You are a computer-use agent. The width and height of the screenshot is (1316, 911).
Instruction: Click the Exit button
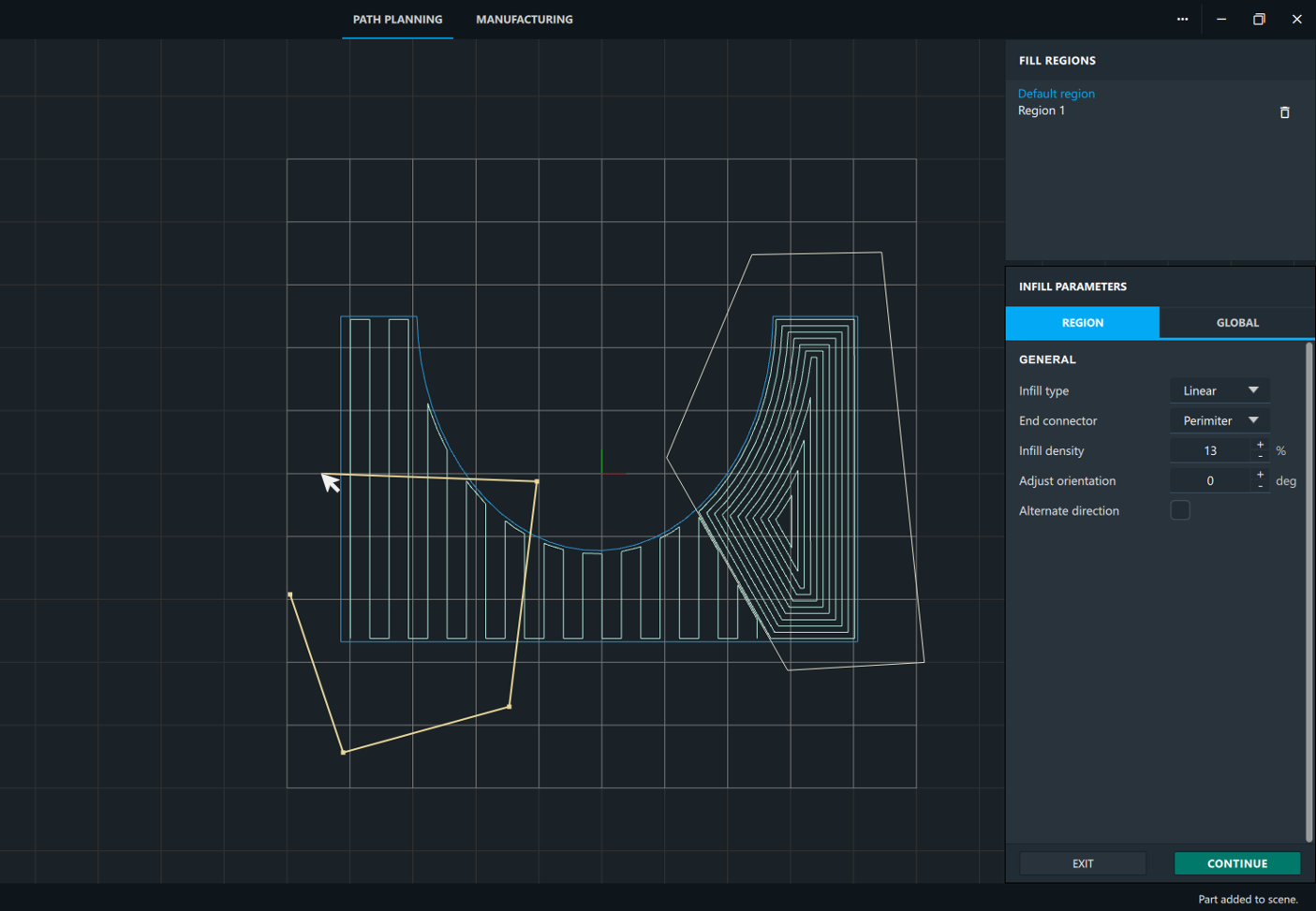pyautogui.click(x=1082, y=863)
